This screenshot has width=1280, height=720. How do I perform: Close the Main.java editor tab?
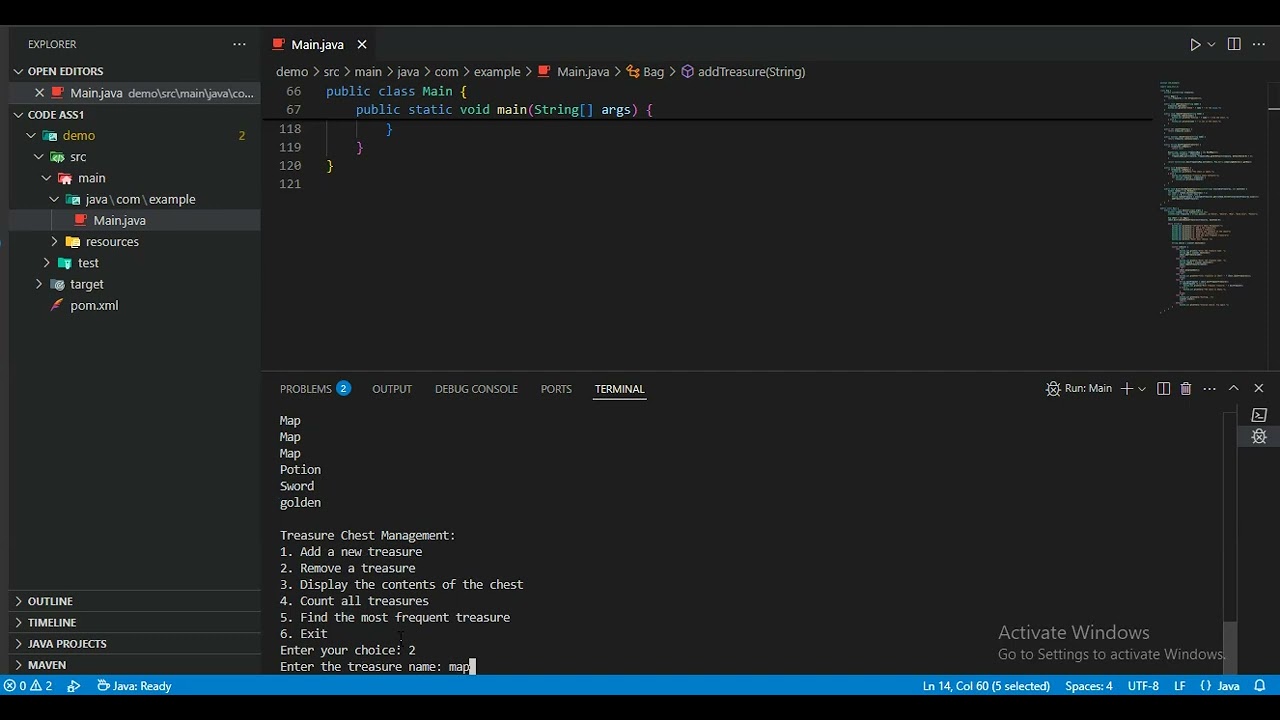tap(362, 44)
